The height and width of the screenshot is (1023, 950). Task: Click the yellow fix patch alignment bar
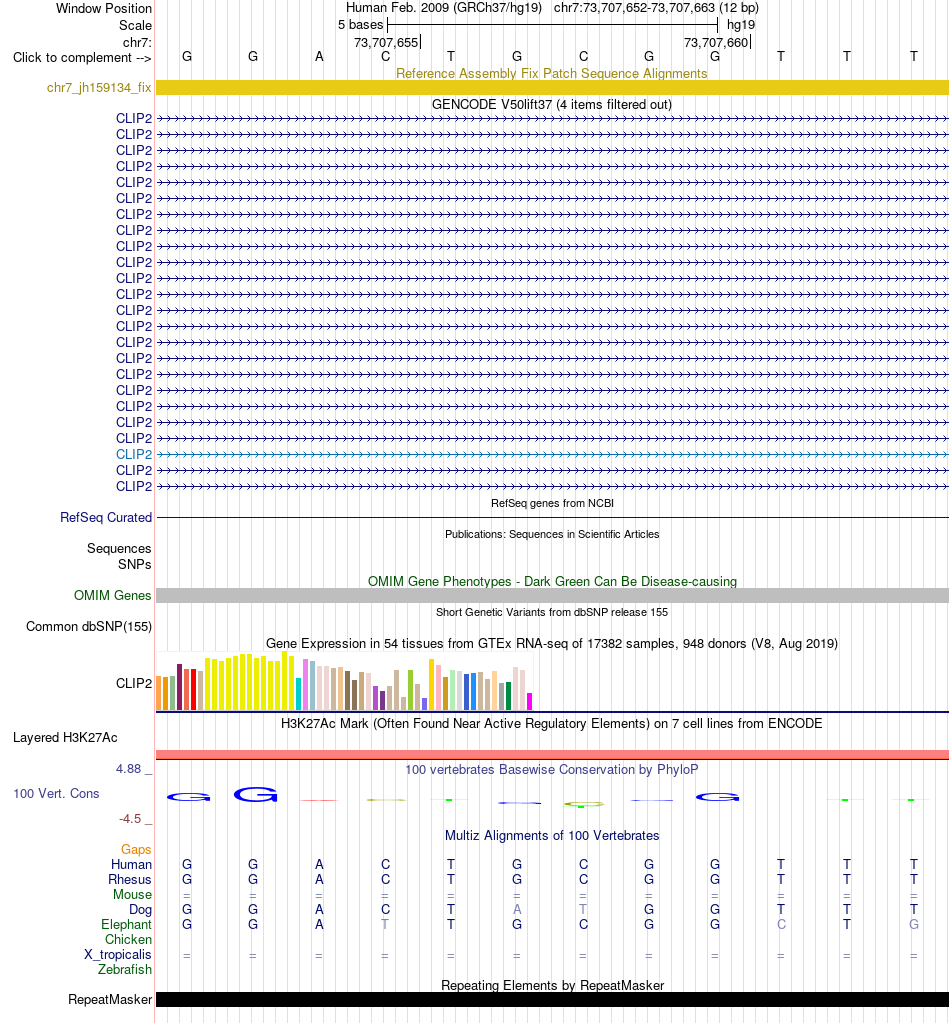pos(552,87)
